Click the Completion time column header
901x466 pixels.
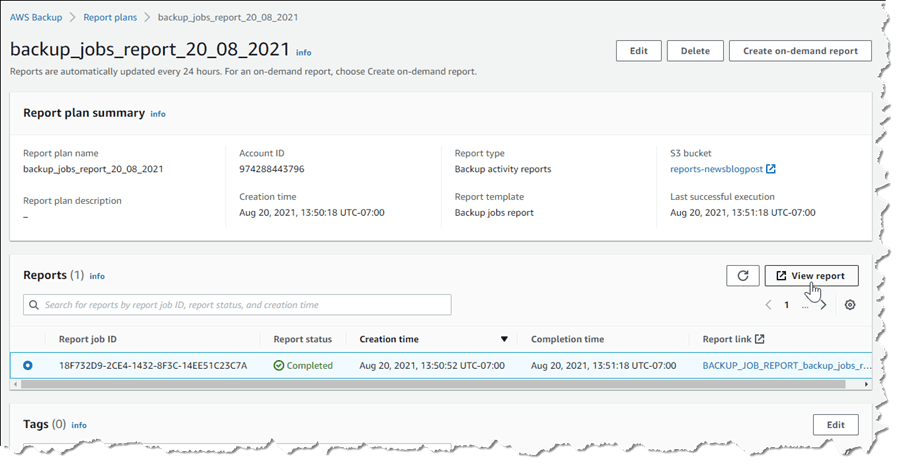point(567,339)
